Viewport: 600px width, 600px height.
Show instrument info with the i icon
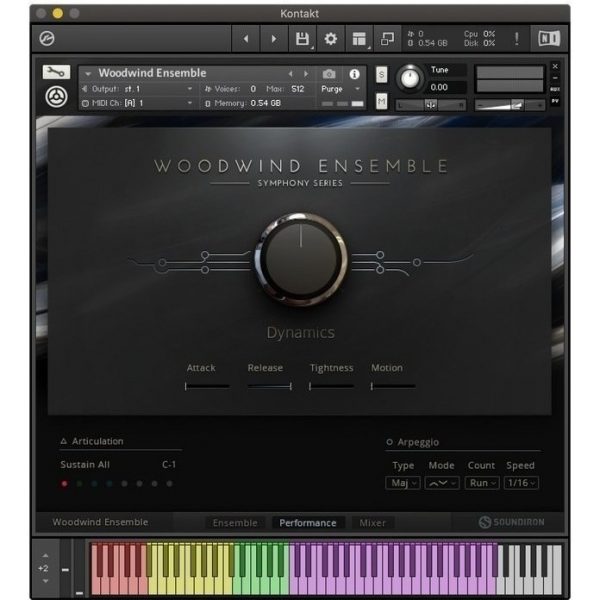tap(354, 74)
